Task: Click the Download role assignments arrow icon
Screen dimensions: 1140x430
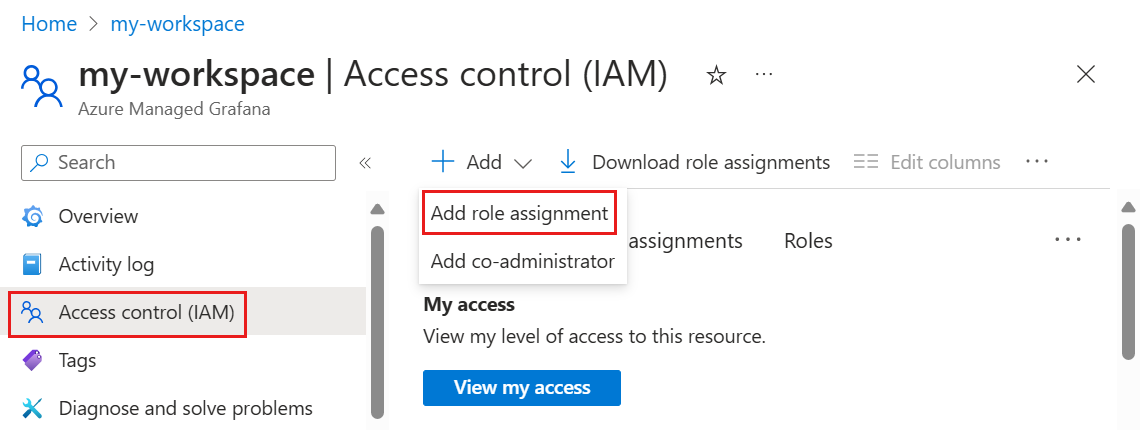Action: (568, 162)
